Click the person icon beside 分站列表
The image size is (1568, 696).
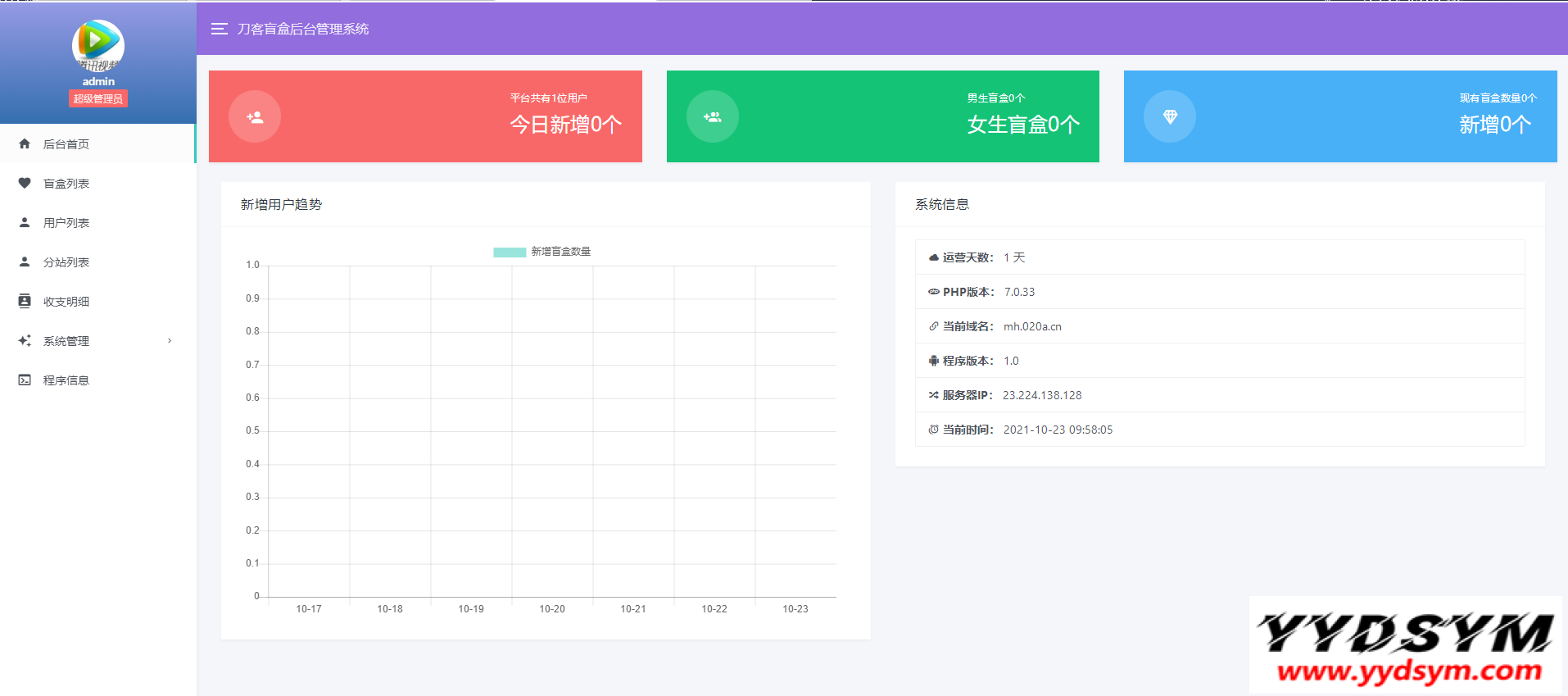point(25,262)
